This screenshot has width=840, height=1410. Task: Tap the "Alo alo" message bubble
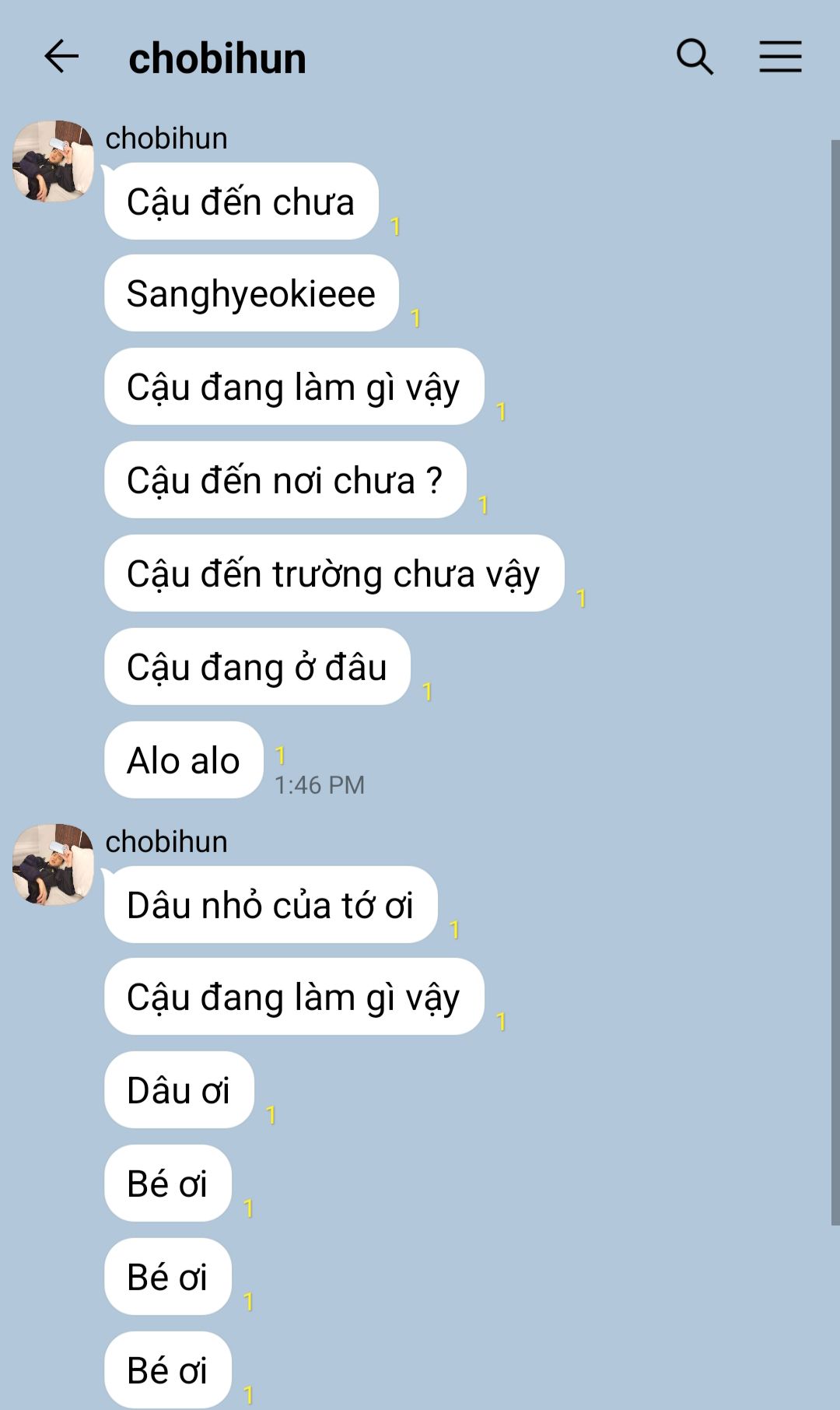click(x=184, y=760)
